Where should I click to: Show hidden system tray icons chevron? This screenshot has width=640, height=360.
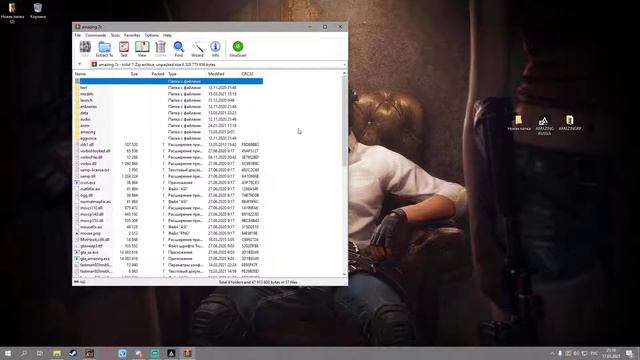click(552, 353)
